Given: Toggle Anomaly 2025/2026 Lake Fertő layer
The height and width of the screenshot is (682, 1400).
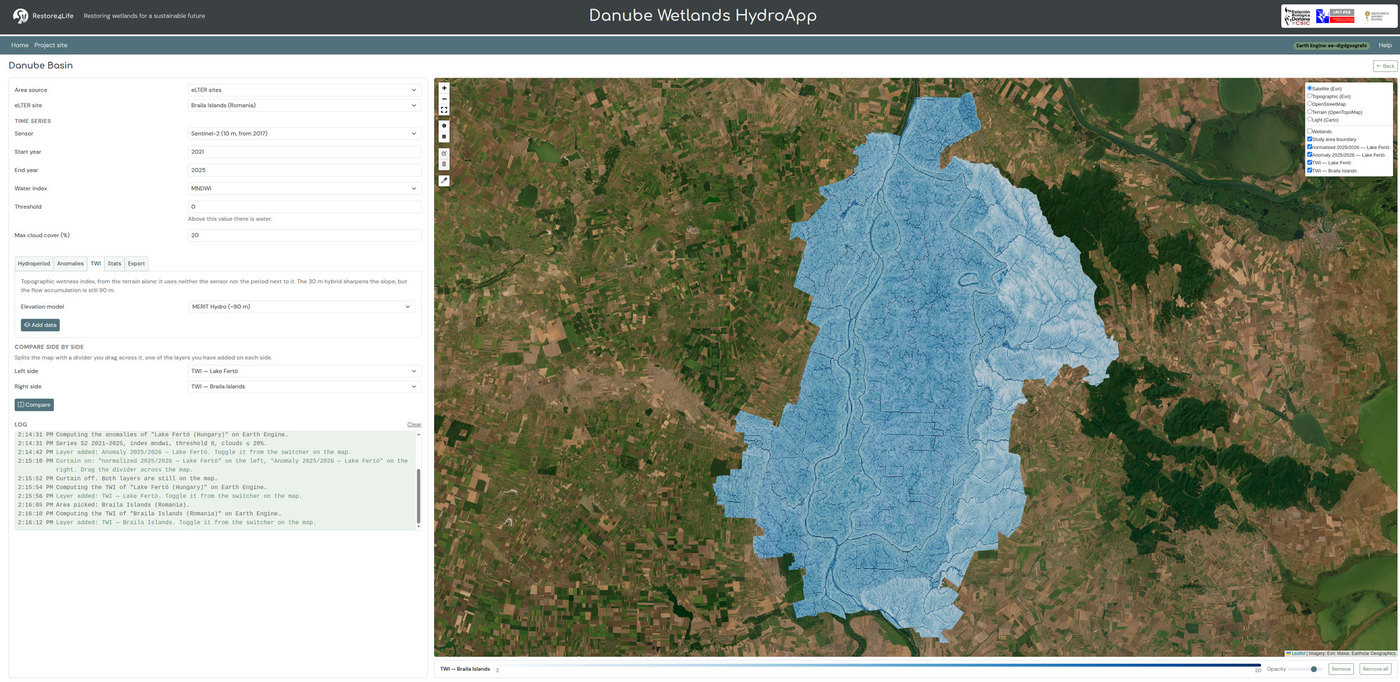Looking at the screenshot, I should (1310, 155).
